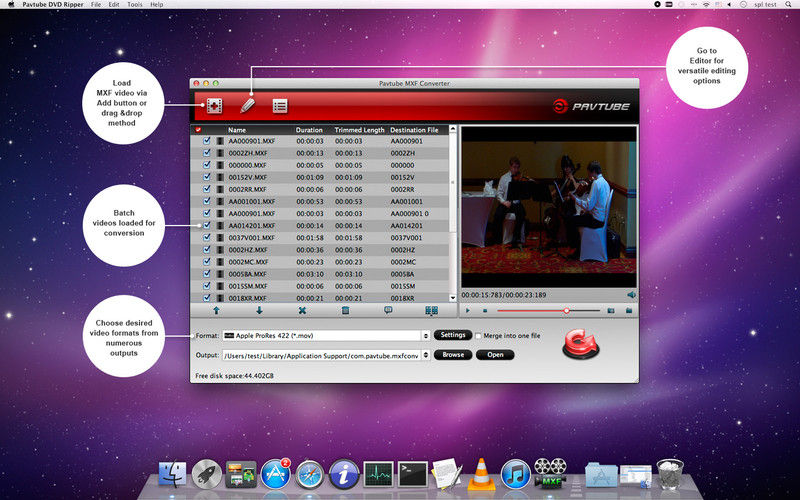Uncheck the 0002RR.MXF checkbox
Image resolution: width=800 pixels, height=500 pixels.
207,189
